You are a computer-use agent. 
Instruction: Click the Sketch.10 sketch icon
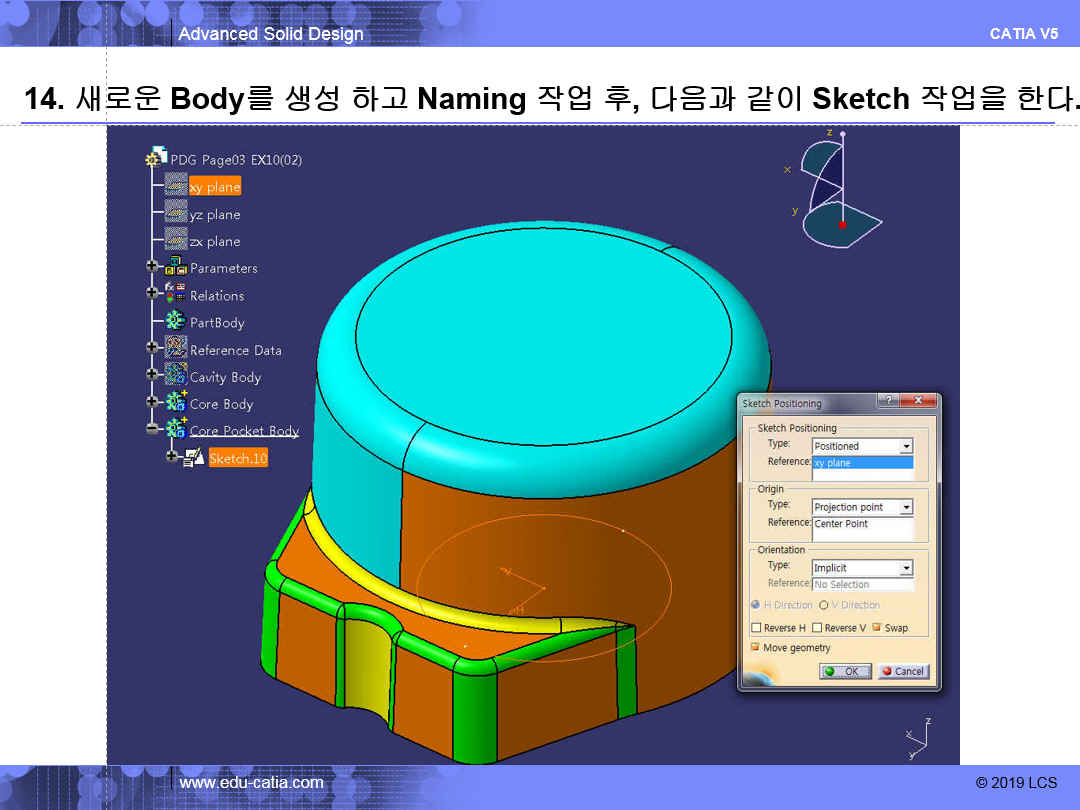(x=194, y=458)
